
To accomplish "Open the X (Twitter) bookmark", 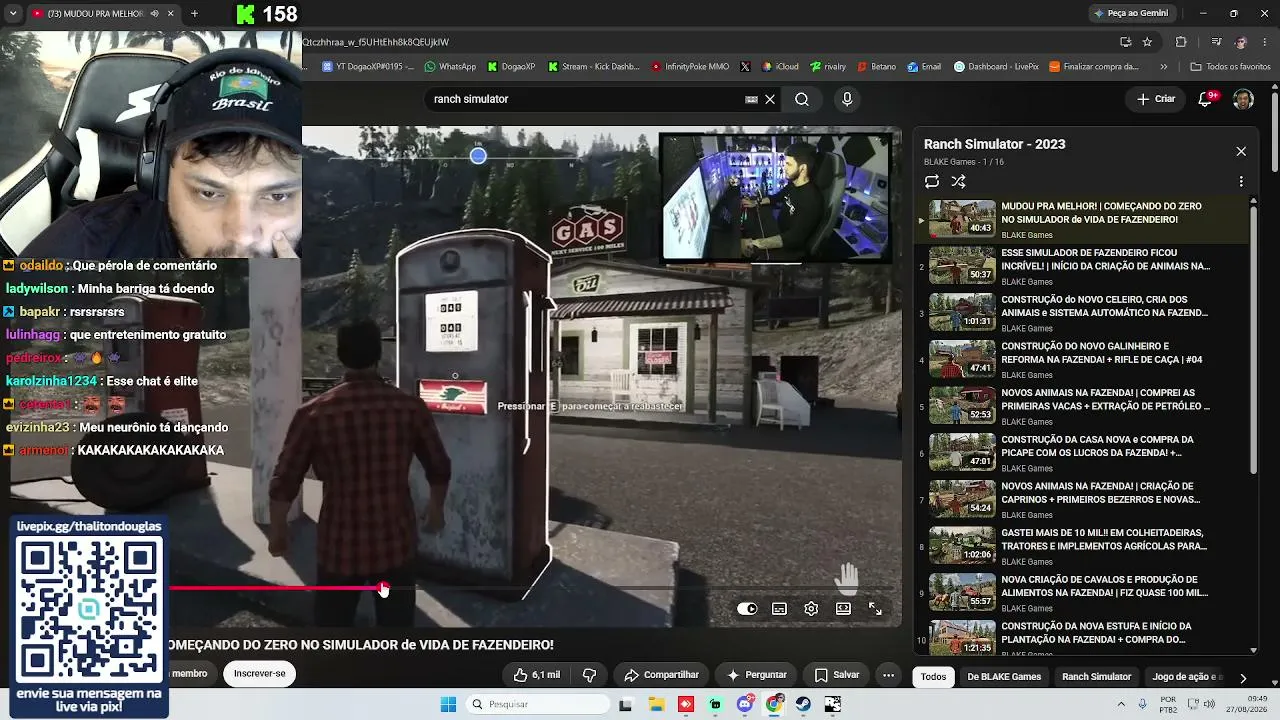I will pyautogui.click(x=745, y=67).
